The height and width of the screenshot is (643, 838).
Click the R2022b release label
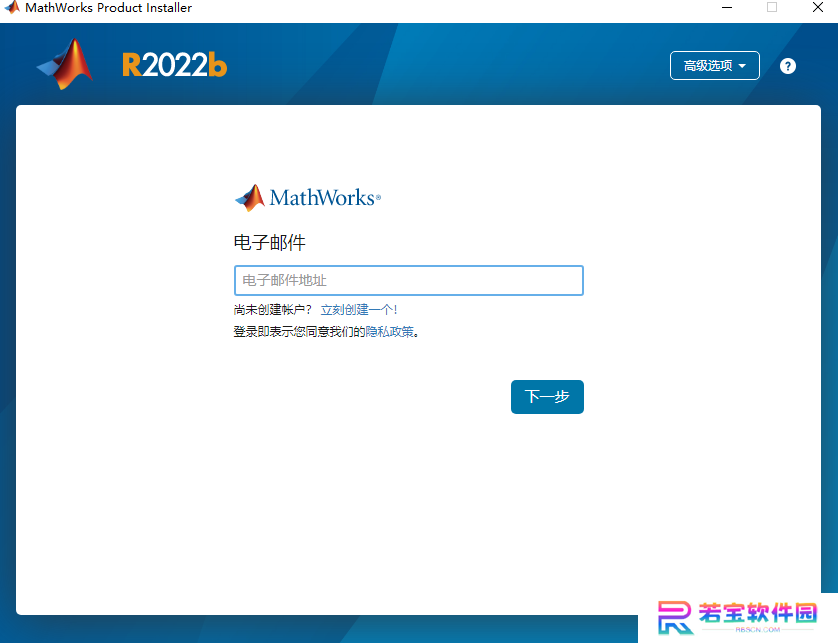(x=175, y=65)
